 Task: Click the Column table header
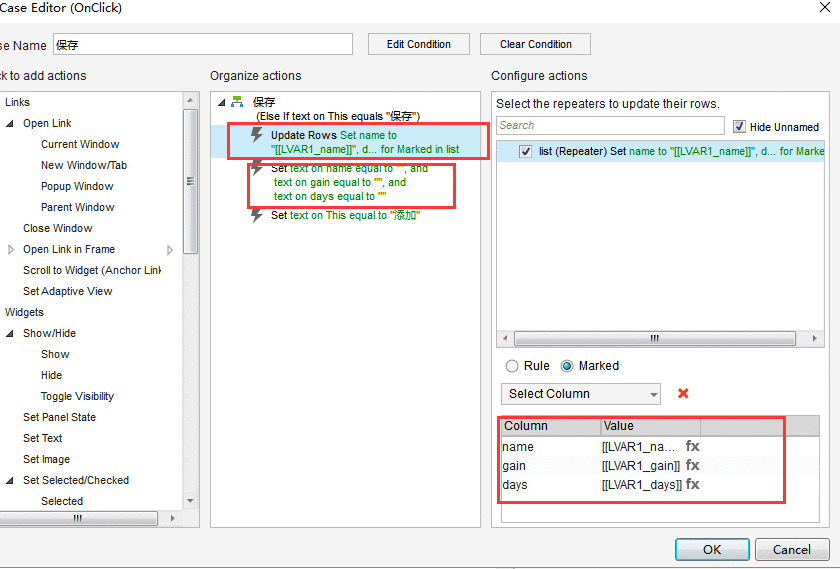pos(551,426)
